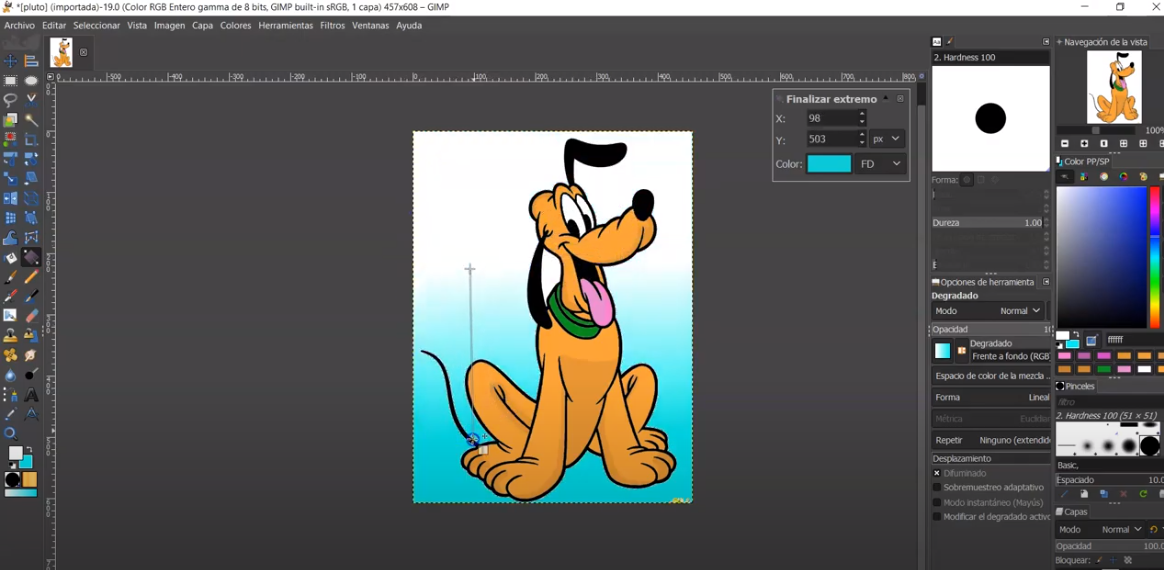1164x570 pixels.
Task: Toggle the Difuminado checkbox
Action: coord(937,473)
